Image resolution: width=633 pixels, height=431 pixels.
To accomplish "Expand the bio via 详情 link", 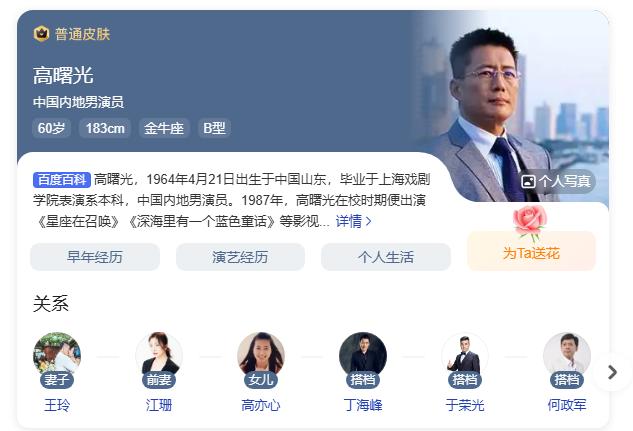I will (x=353, y=221).
